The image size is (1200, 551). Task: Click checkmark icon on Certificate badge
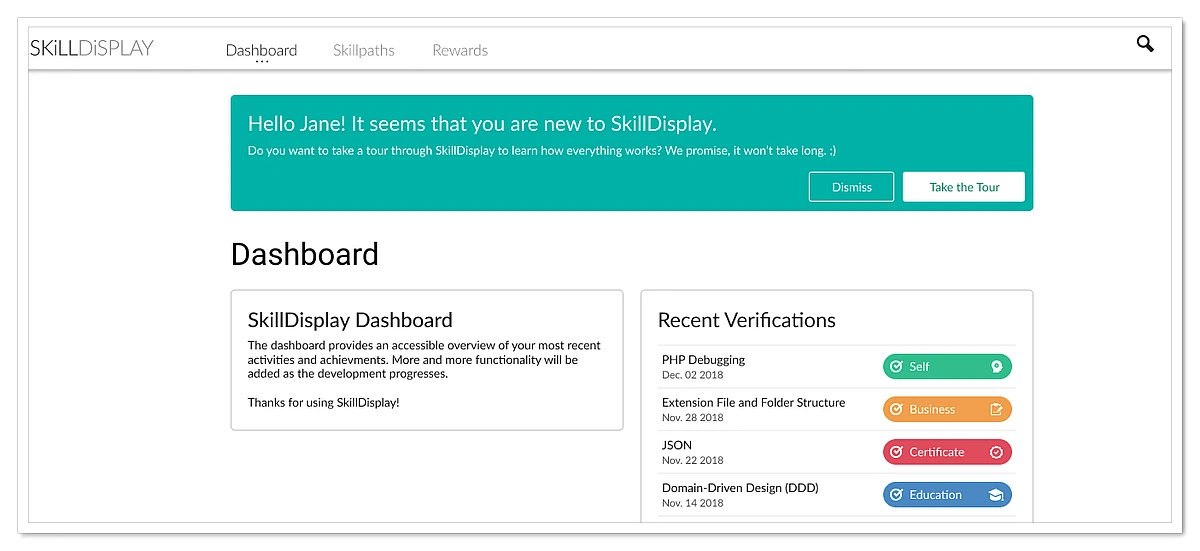[x=897, y=453]
